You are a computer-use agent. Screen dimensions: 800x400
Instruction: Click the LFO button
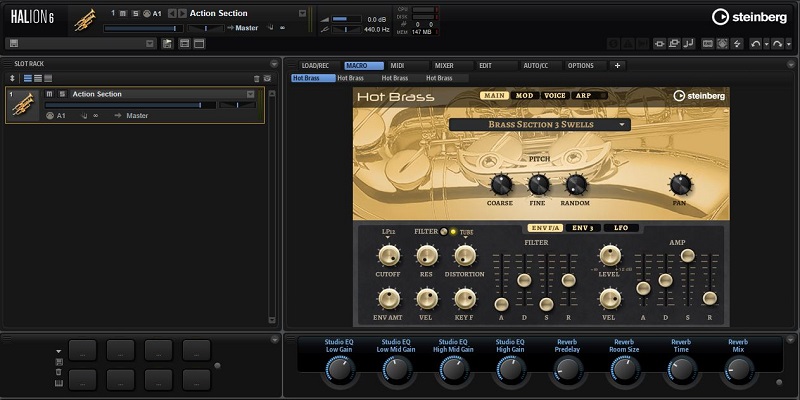pyautogui.click(x=620, y=228)
